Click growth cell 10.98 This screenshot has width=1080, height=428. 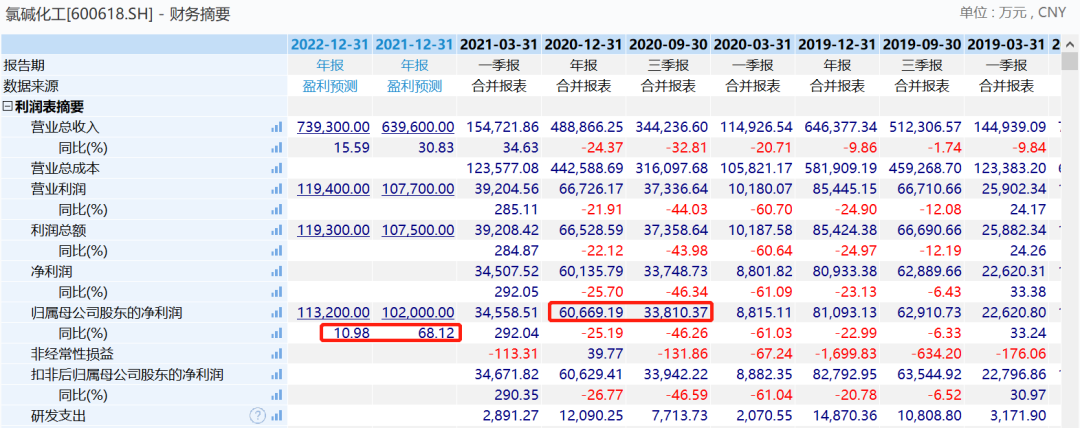click(352, 334)
